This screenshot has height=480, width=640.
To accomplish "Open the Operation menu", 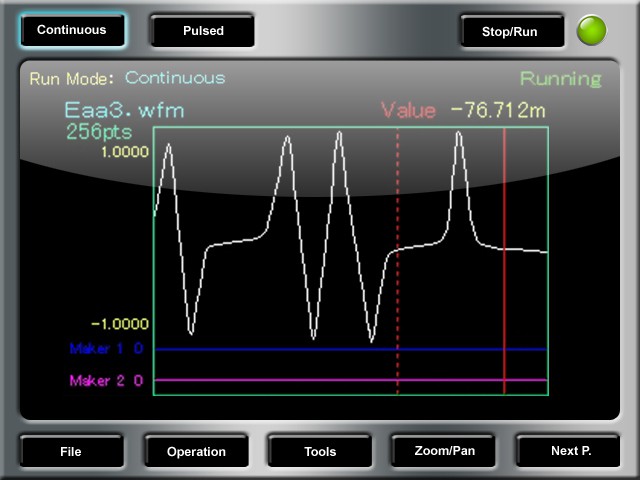I will 196,451.
